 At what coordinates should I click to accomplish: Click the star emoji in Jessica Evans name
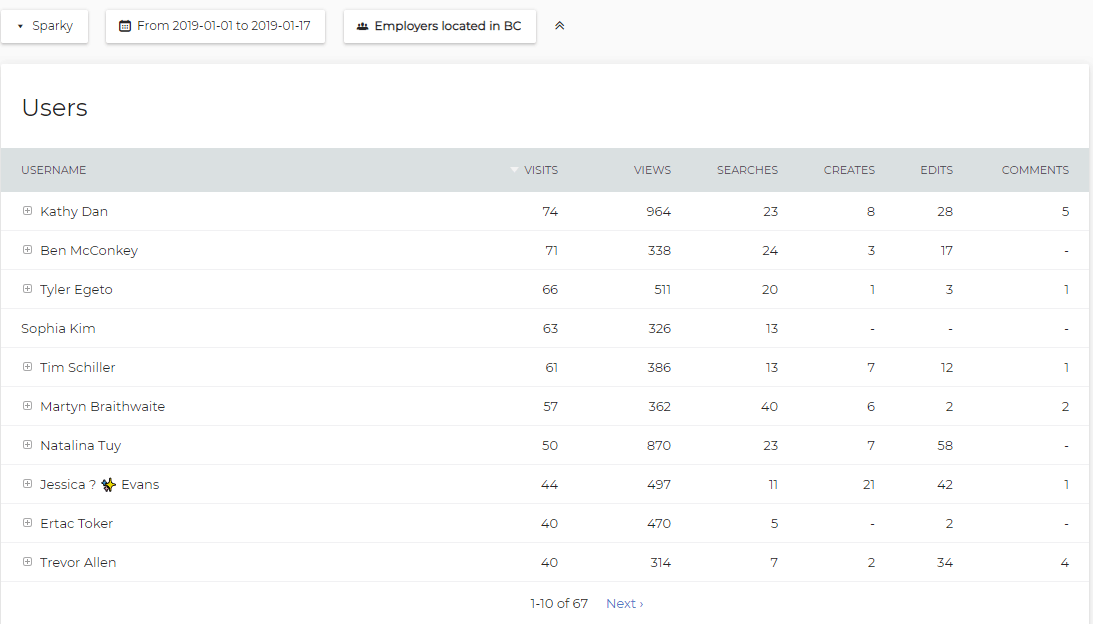point(108,485)
